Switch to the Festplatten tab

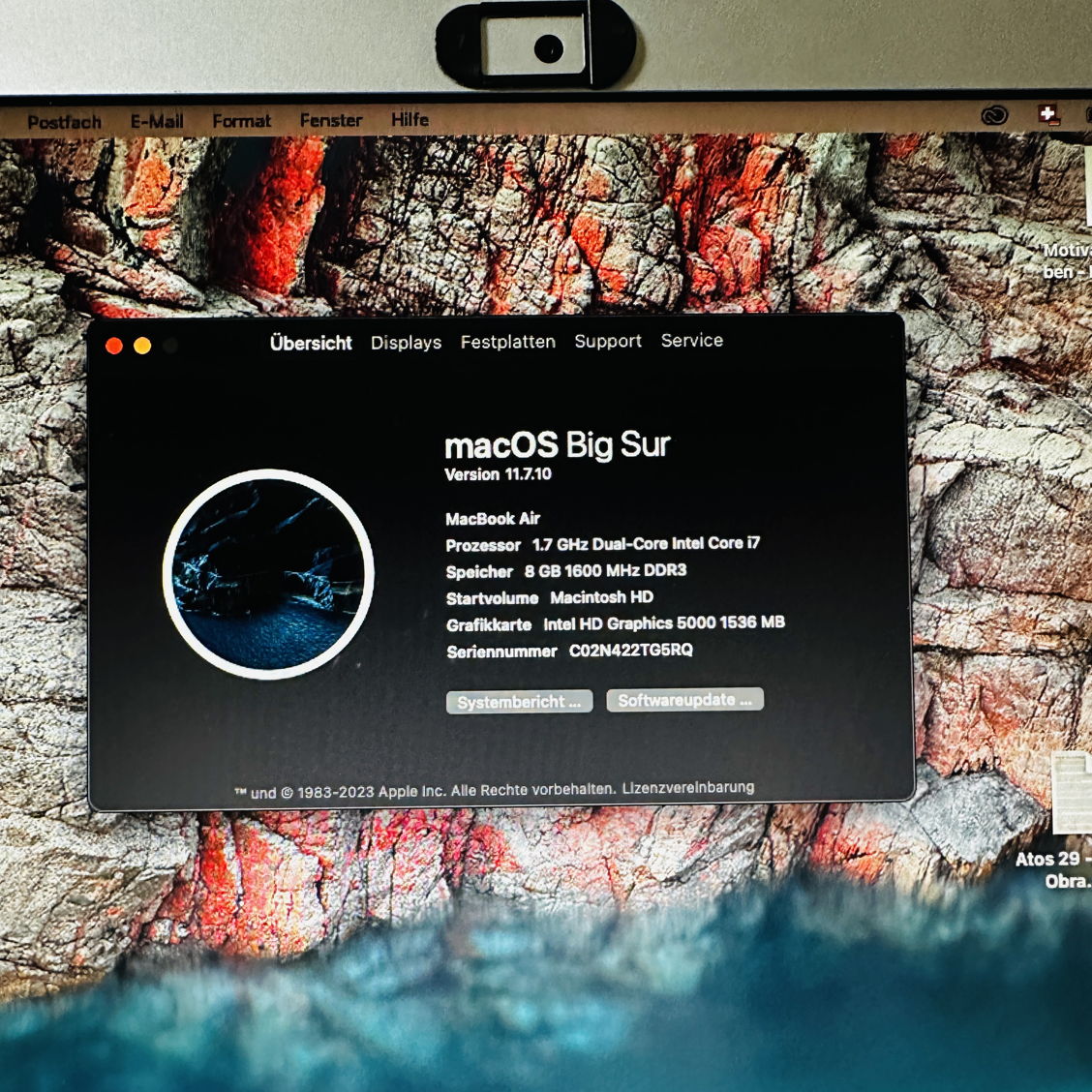(507, 341)
